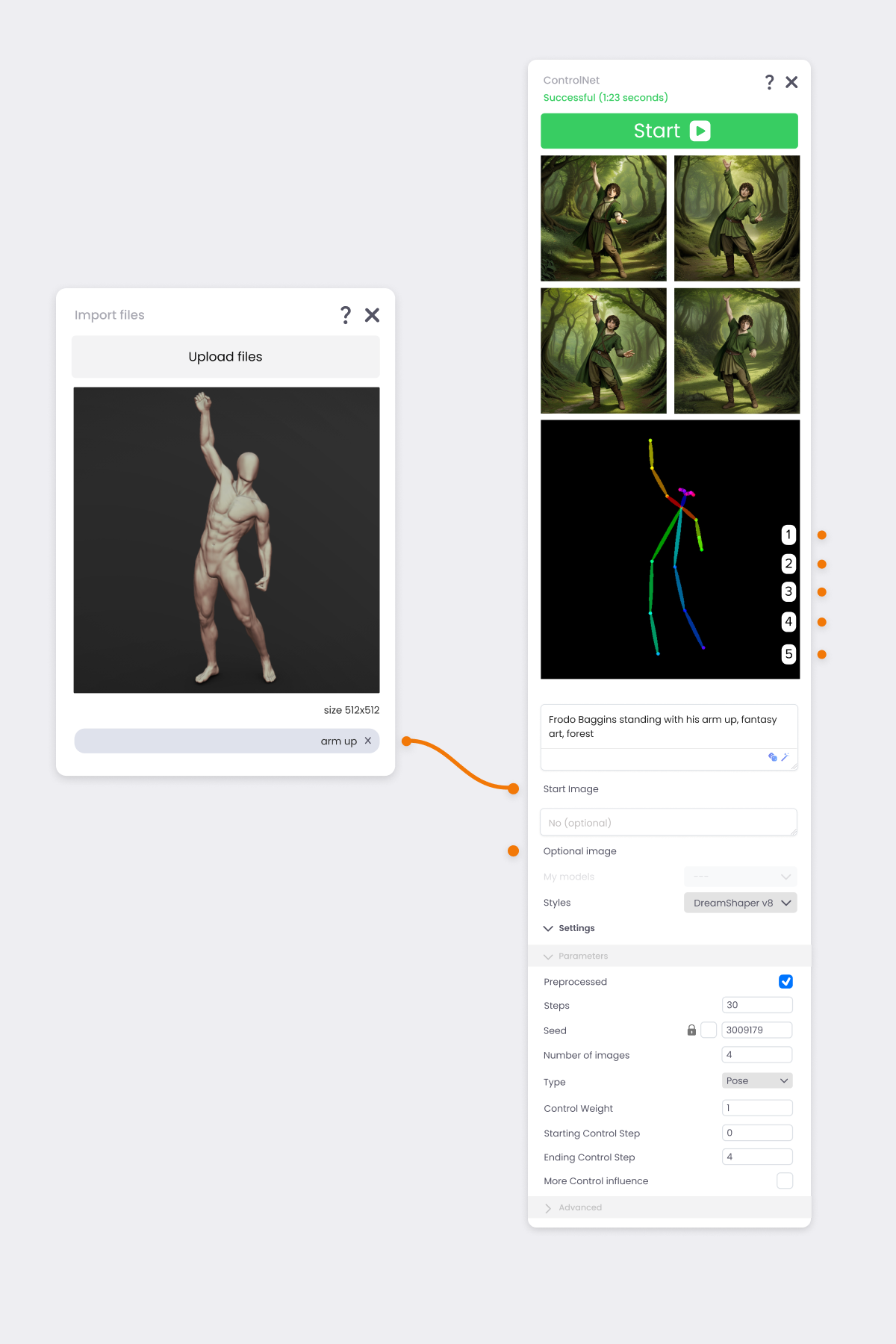Click the Number of images field
This screenshot has height=1344, width=896.
tap(757, 1054)
